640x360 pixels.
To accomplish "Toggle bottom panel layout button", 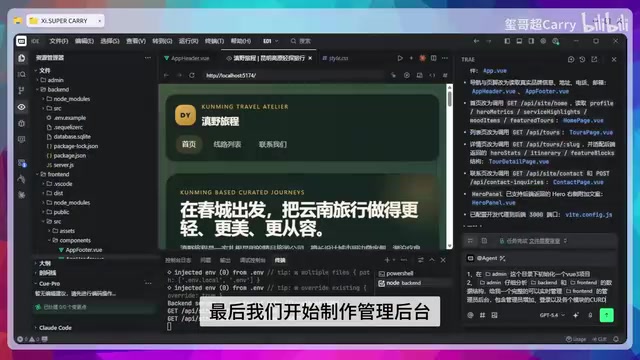I will [519, 41].
